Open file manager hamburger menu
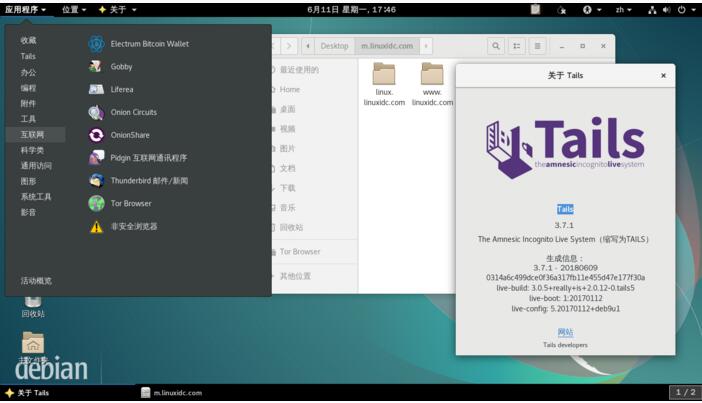The width and height of the screenshot is (702, 403). point(537,46)
